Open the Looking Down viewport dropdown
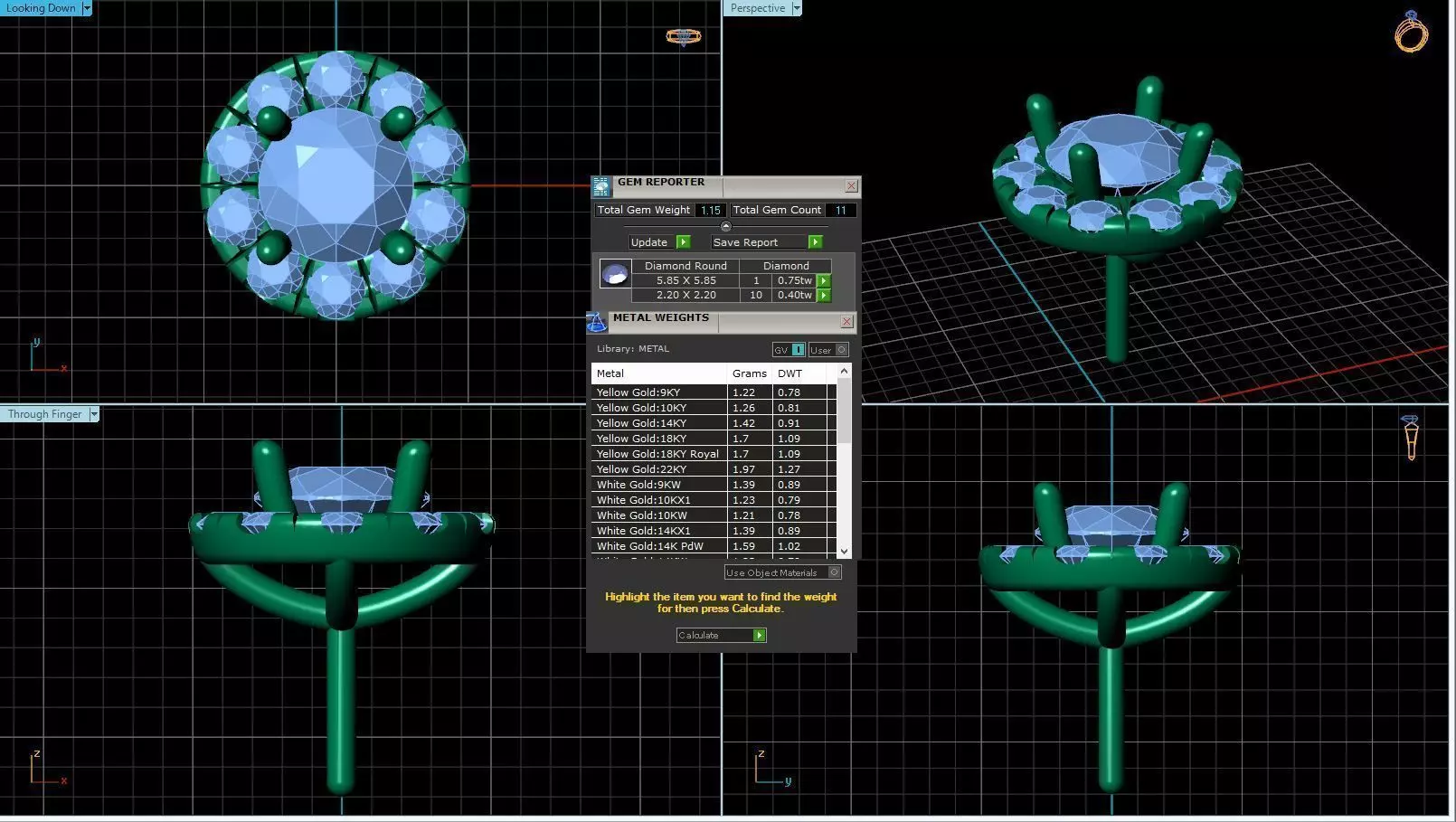1456x822 pixels. coord(87,8)
